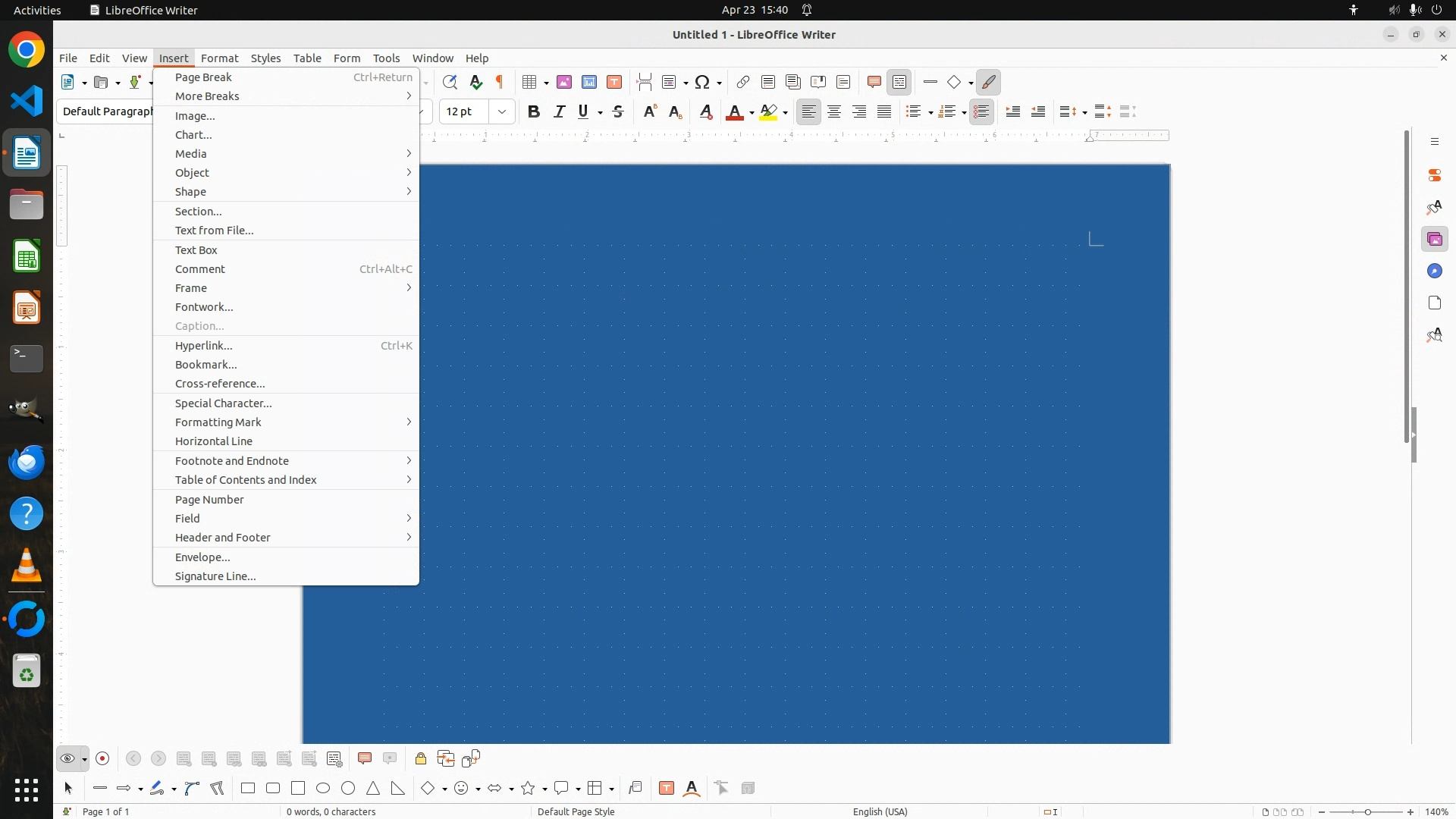The image size is (1456, 819).
Task: Click the zoom slider in status bar
Action: [x=1367, y=811]
